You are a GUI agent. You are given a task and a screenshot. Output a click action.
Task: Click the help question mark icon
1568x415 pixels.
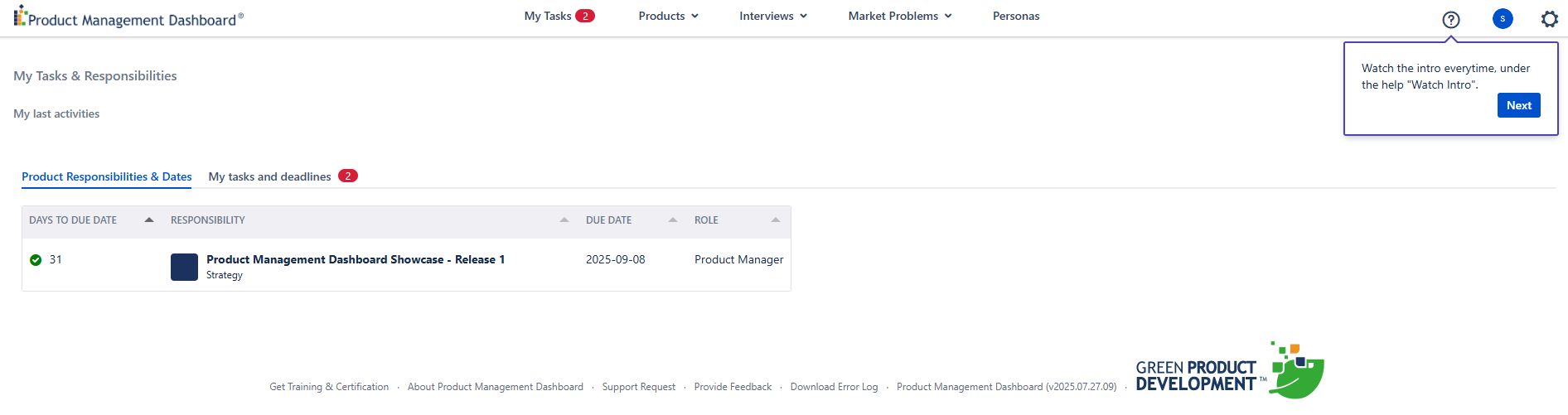pyautogui.click(x=1450, y=19)
